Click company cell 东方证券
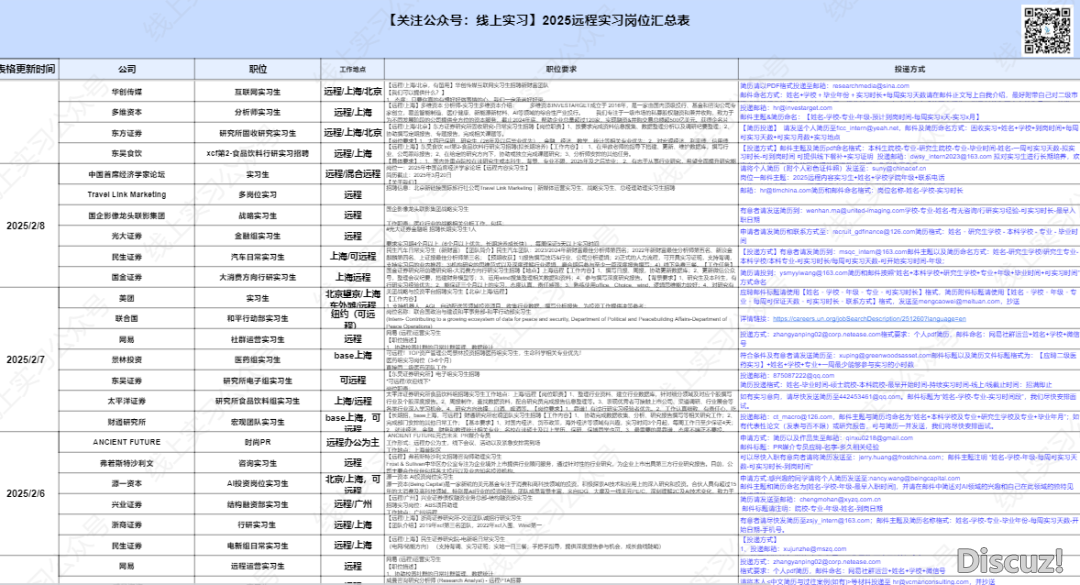The height and width of the screenshot is (585, 1080). pos(127,133)
